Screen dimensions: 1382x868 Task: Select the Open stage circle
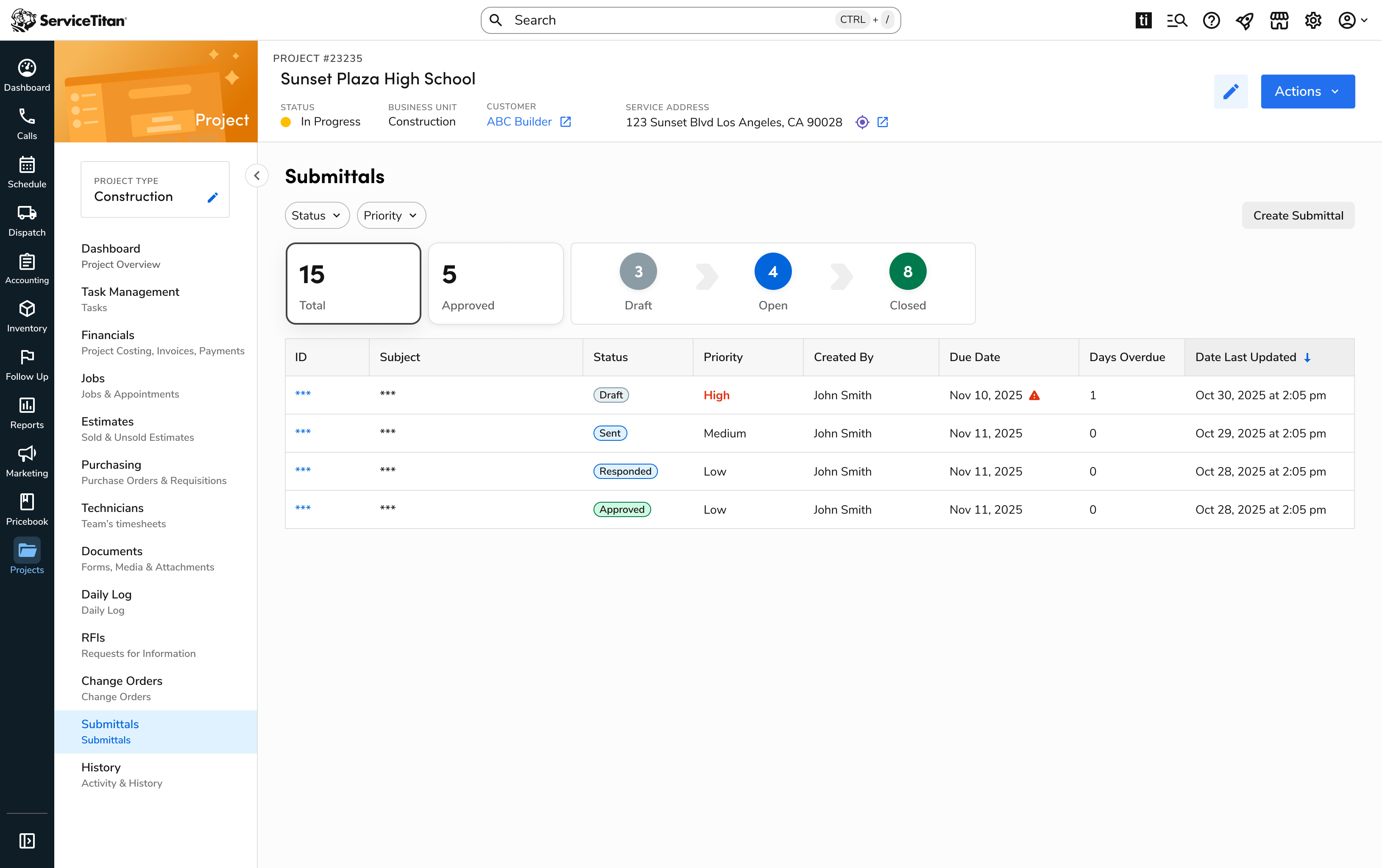coord(772,271)
